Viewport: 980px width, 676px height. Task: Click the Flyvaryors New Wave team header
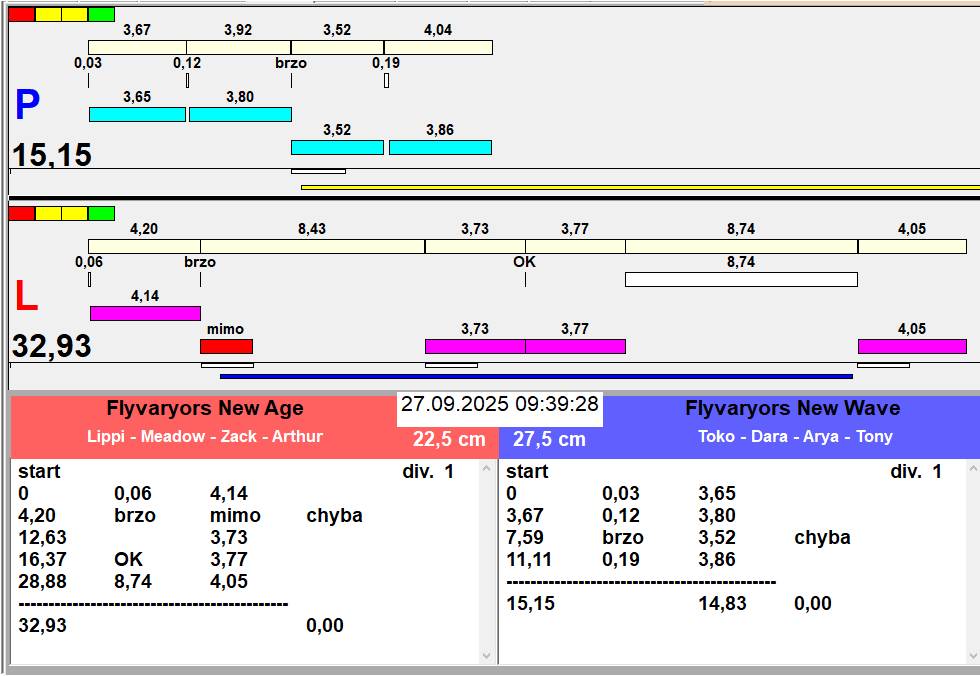(x=792, y=409)
